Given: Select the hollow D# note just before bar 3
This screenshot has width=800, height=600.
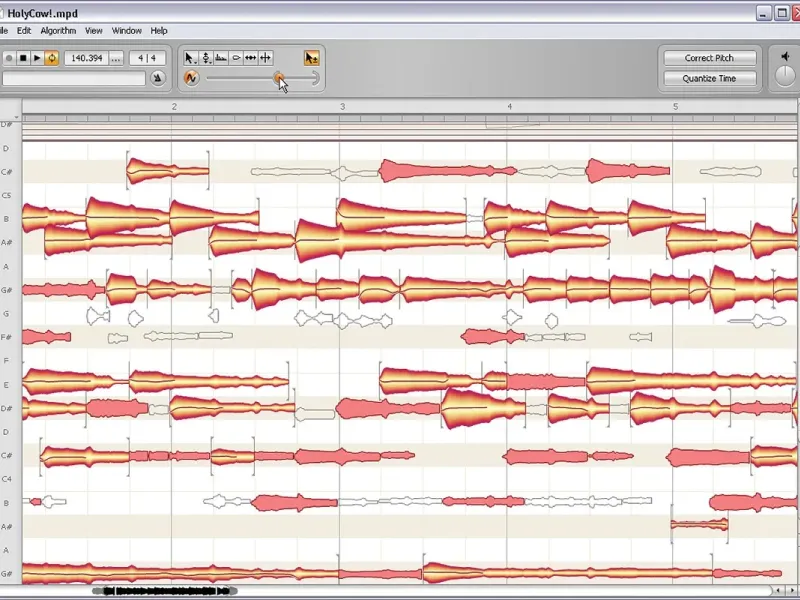Looking at the screenshot, I should coord(315,414).
